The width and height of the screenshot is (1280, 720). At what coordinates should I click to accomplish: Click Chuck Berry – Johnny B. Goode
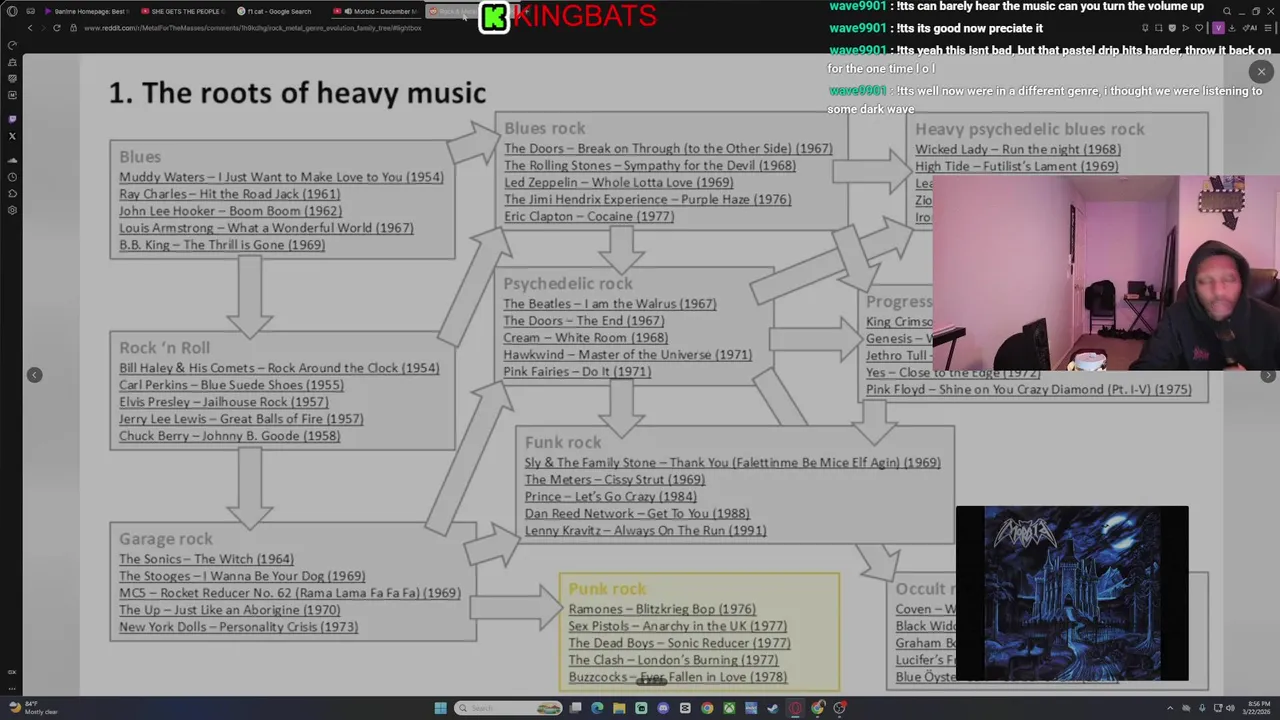(229, 436)
